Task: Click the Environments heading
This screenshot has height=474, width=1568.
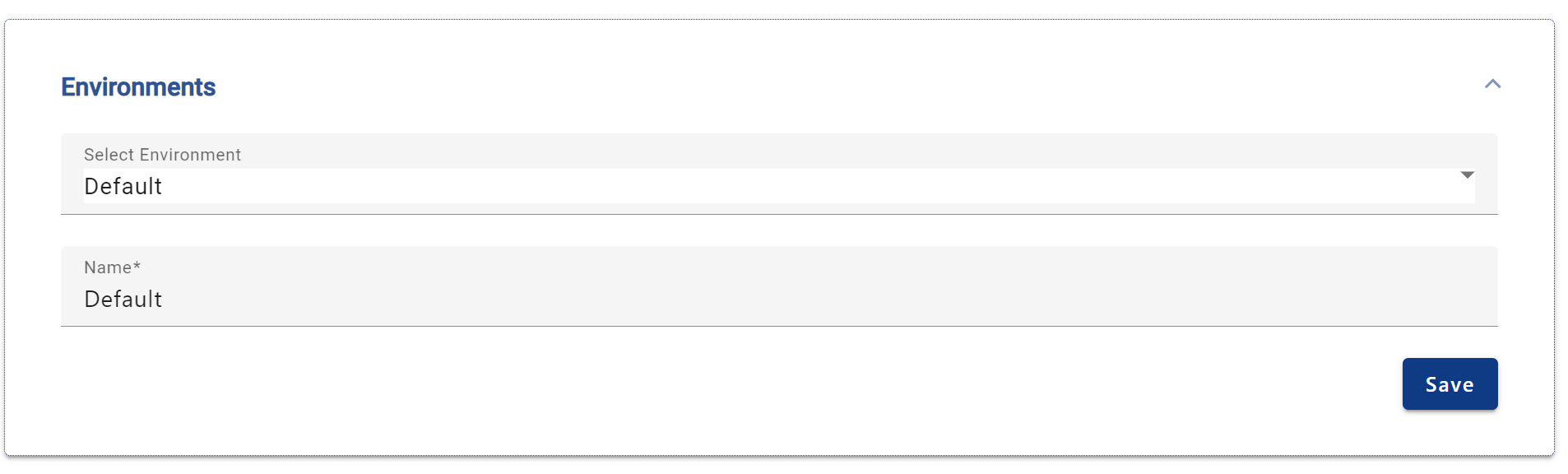Action: click(138, 87)
